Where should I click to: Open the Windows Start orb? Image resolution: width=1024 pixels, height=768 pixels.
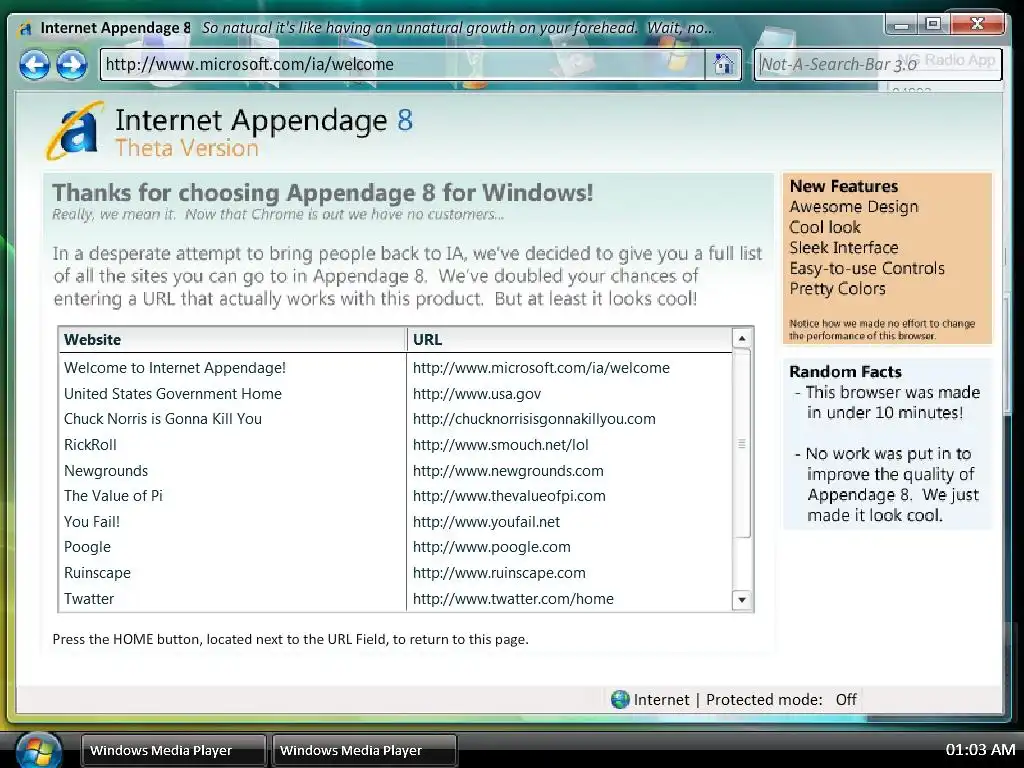point(39,751)
